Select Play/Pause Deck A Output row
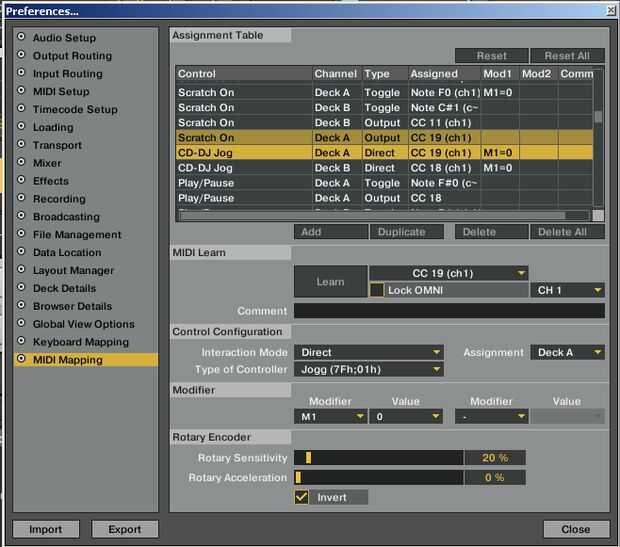This screenshot has width=620, height=547. pos(384,198)
